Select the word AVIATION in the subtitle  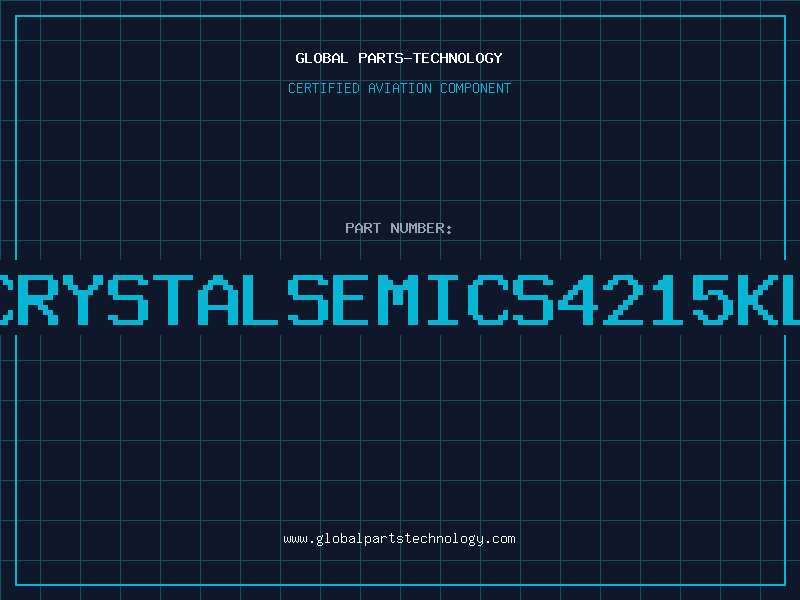click(x=400, y=88)
